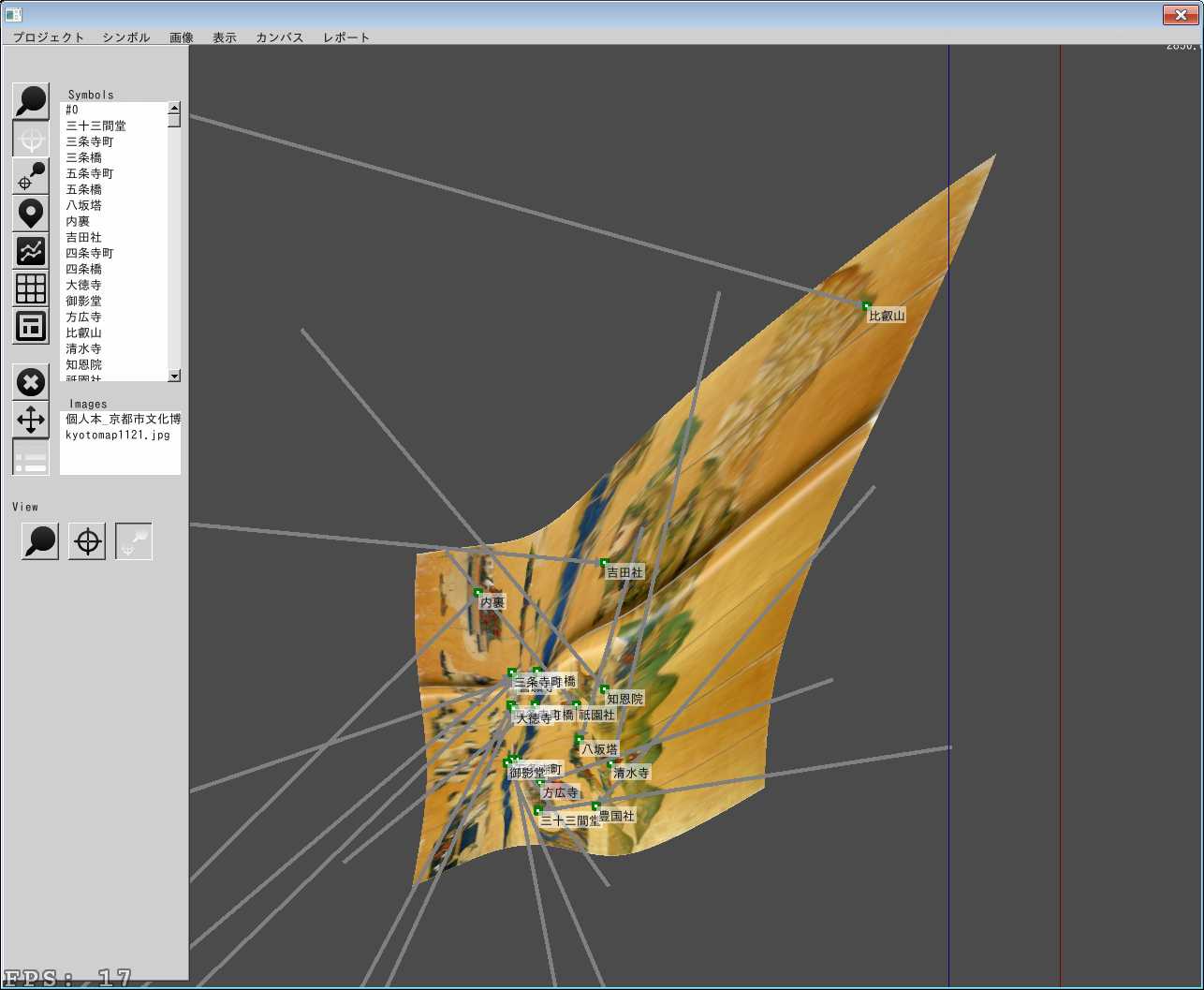
Task: Select the speech bubble tool in the top toolbar
Action: (x=31, y=101)
